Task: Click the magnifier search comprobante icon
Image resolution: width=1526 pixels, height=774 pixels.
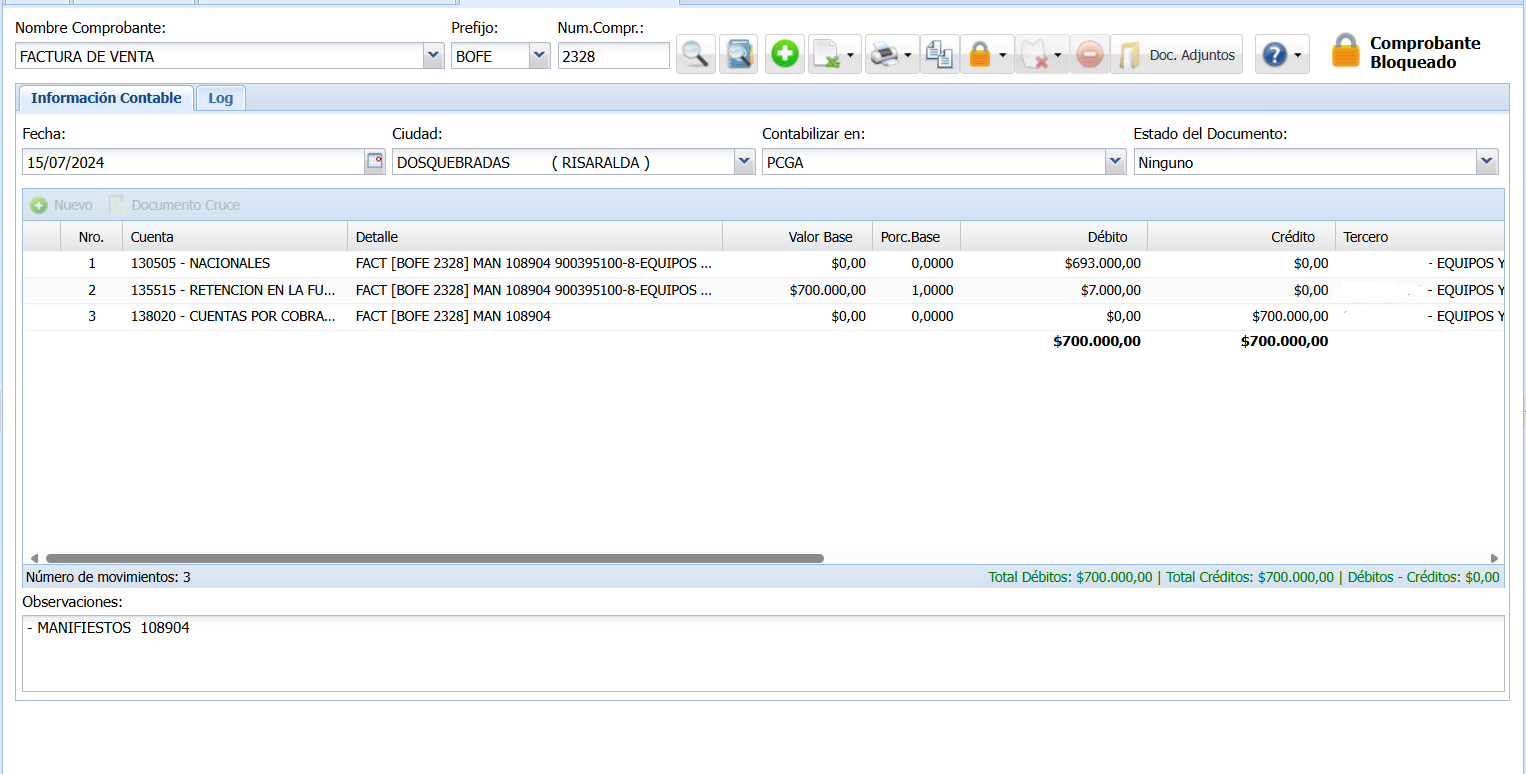Action: point(696,54)
